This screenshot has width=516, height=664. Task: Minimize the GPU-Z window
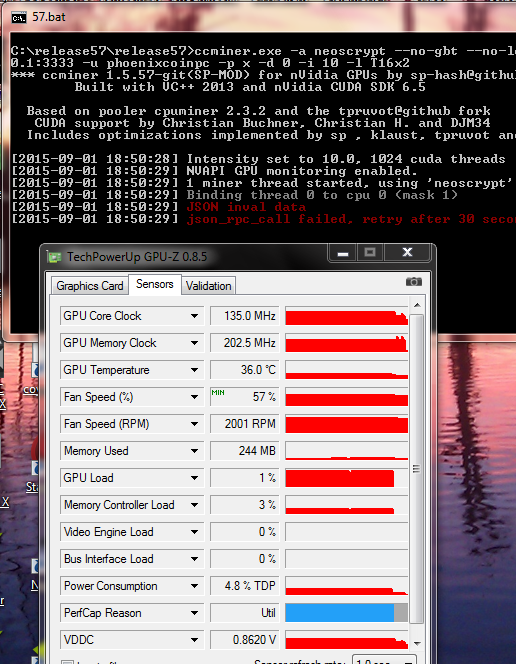[x=343, y=253]
